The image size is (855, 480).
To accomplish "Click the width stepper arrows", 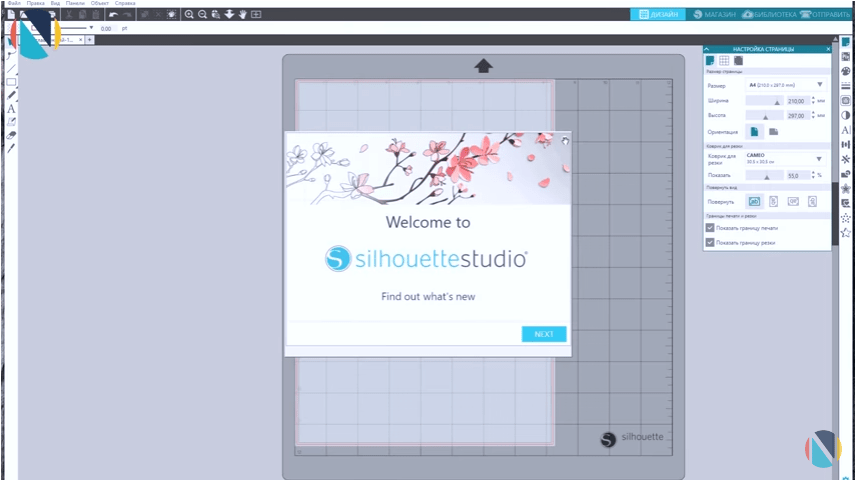I will click(x=813, y=100).
